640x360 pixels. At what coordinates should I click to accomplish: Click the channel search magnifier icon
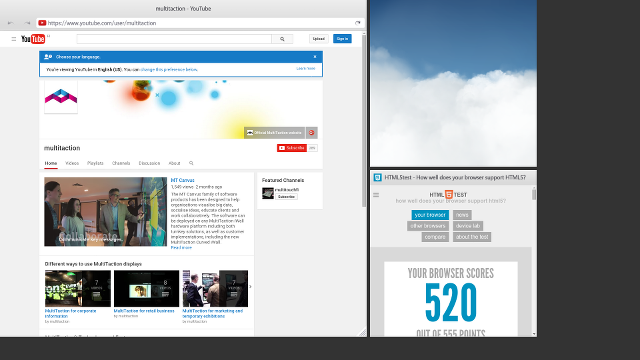click(191, 163)
